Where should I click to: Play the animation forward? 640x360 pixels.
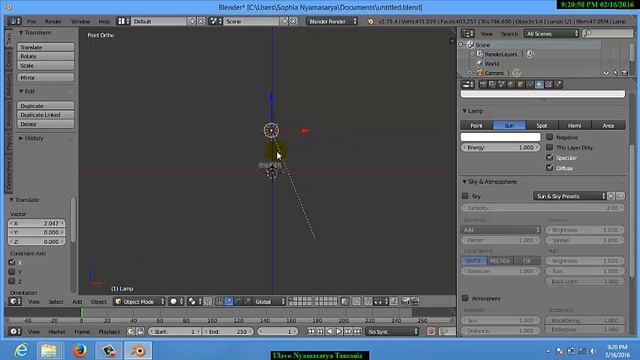(339, 331)
